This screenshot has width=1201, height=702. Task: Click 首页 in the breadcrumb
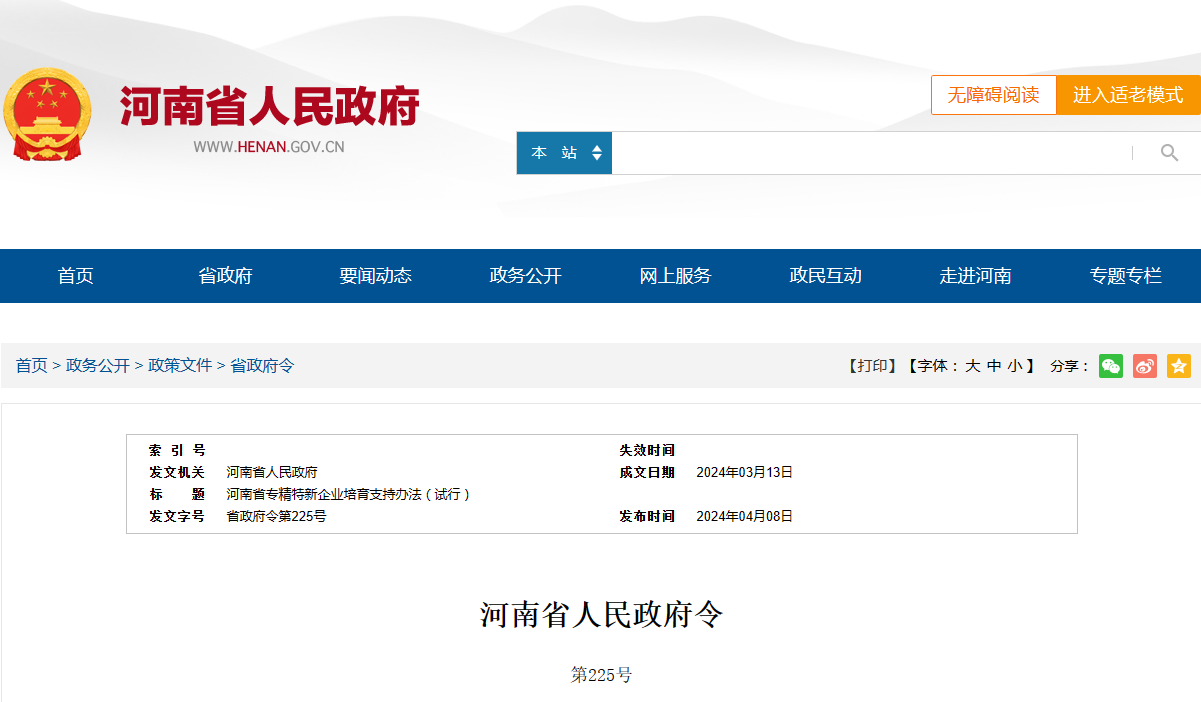pyautogui.click(x=31, y=366)
